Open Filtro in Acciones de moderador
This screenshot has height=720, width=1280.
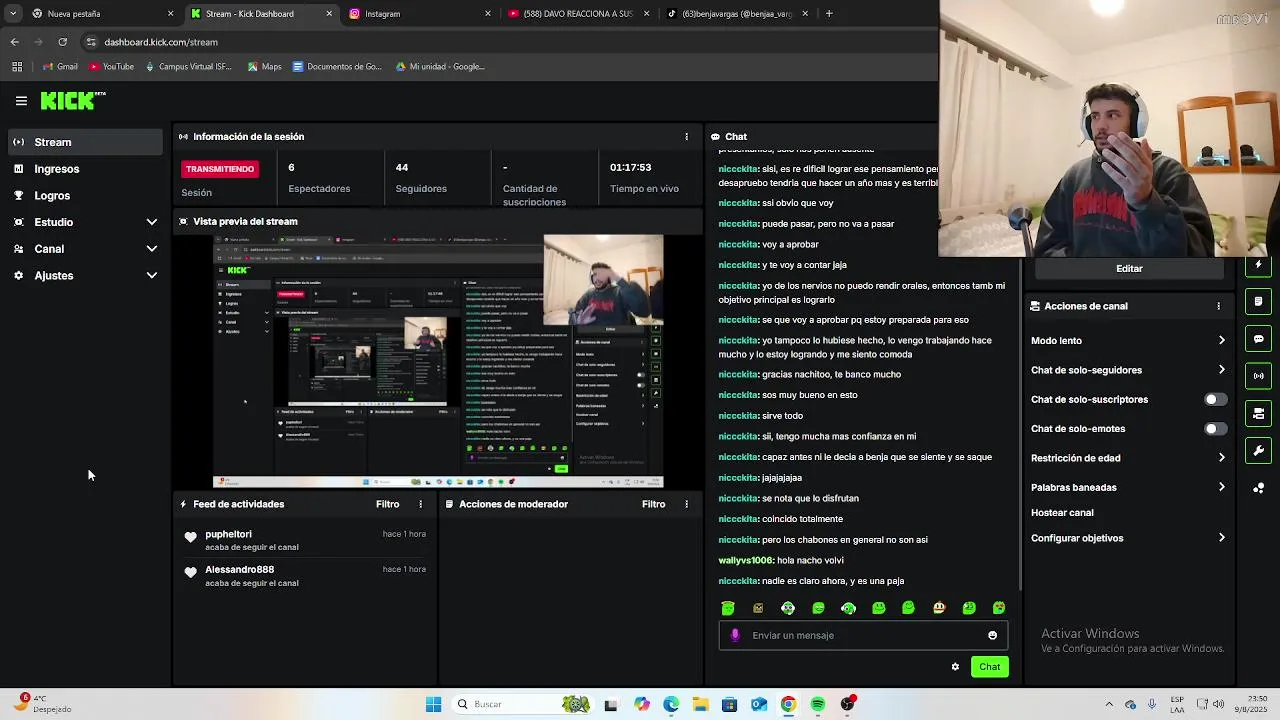pyautogui.click(x=654, y=504)
